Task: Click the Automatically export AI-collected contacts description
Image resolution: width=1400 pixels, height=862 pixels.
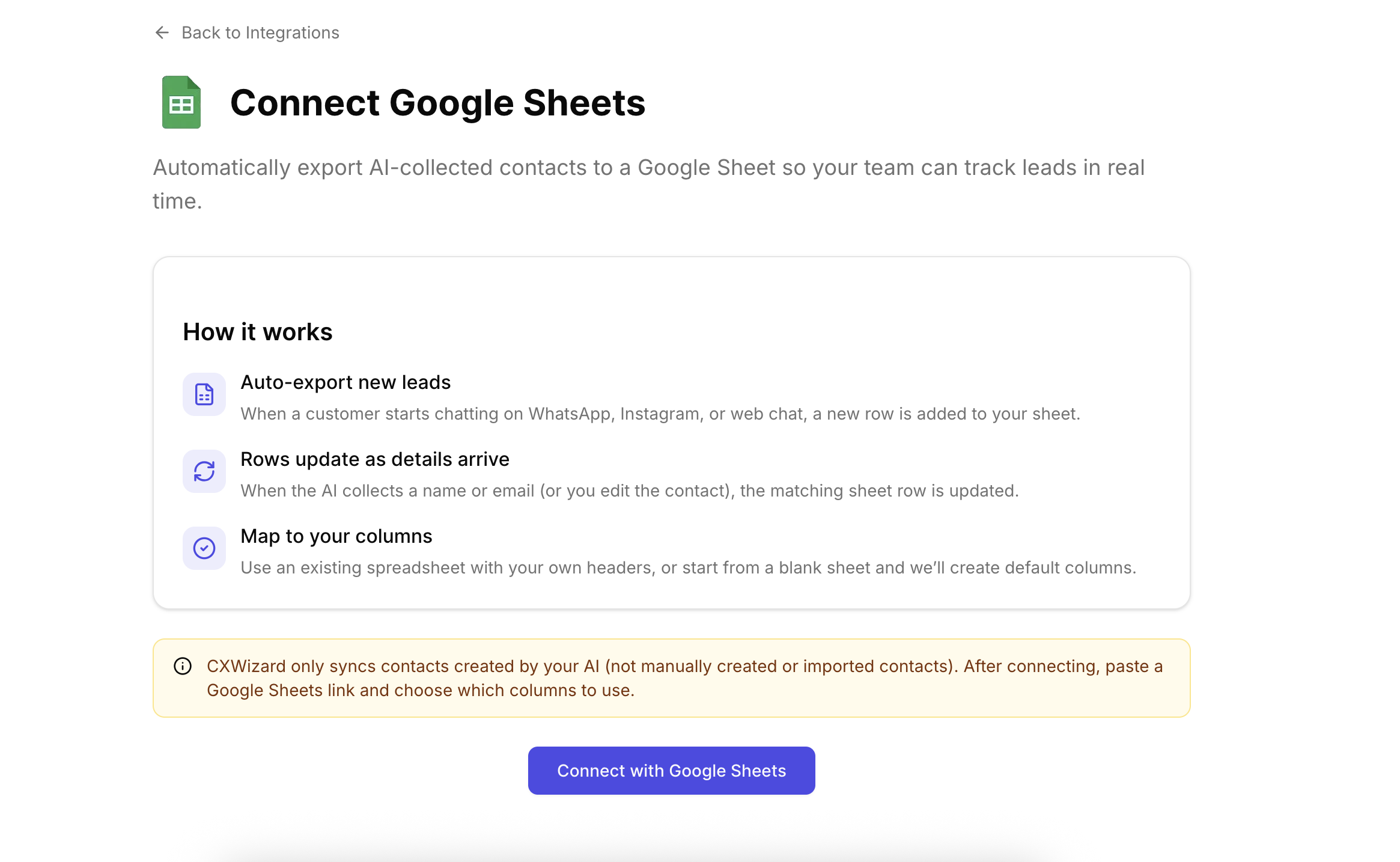Action: [649, 184]
